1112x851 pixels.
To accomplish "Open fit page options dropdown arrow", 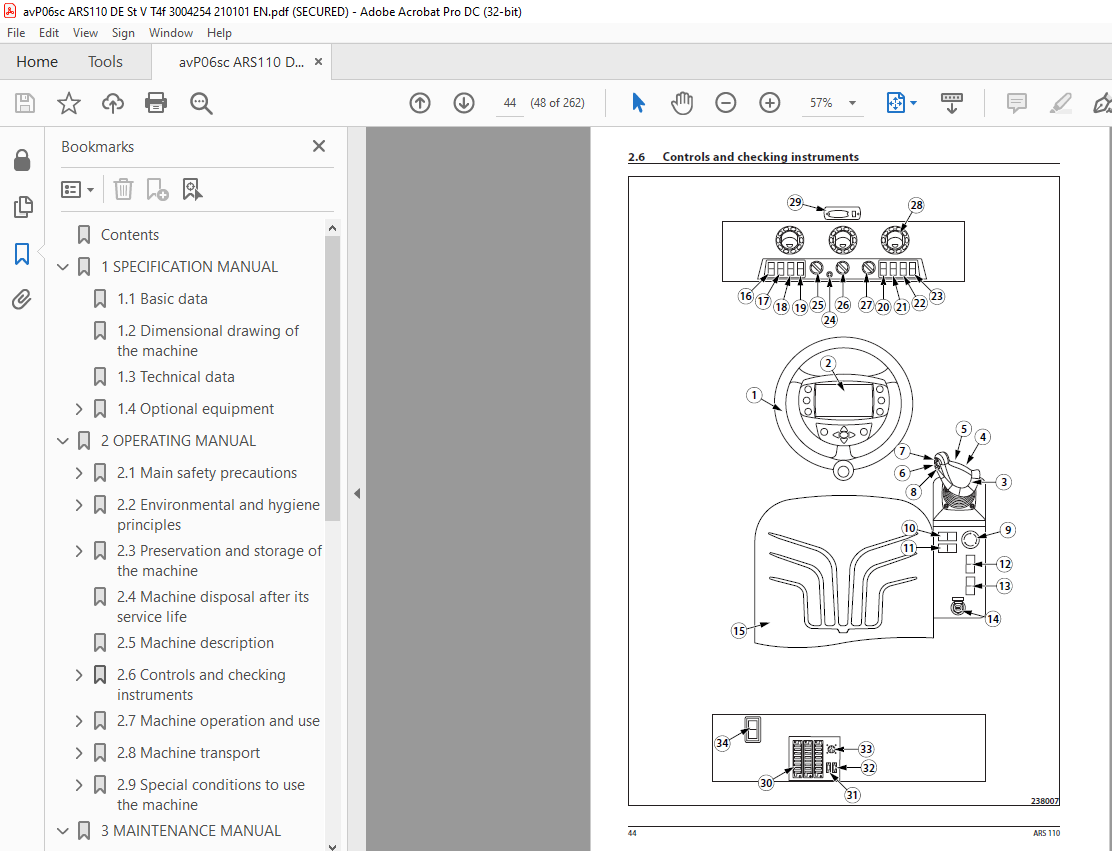I will (913, 103).
